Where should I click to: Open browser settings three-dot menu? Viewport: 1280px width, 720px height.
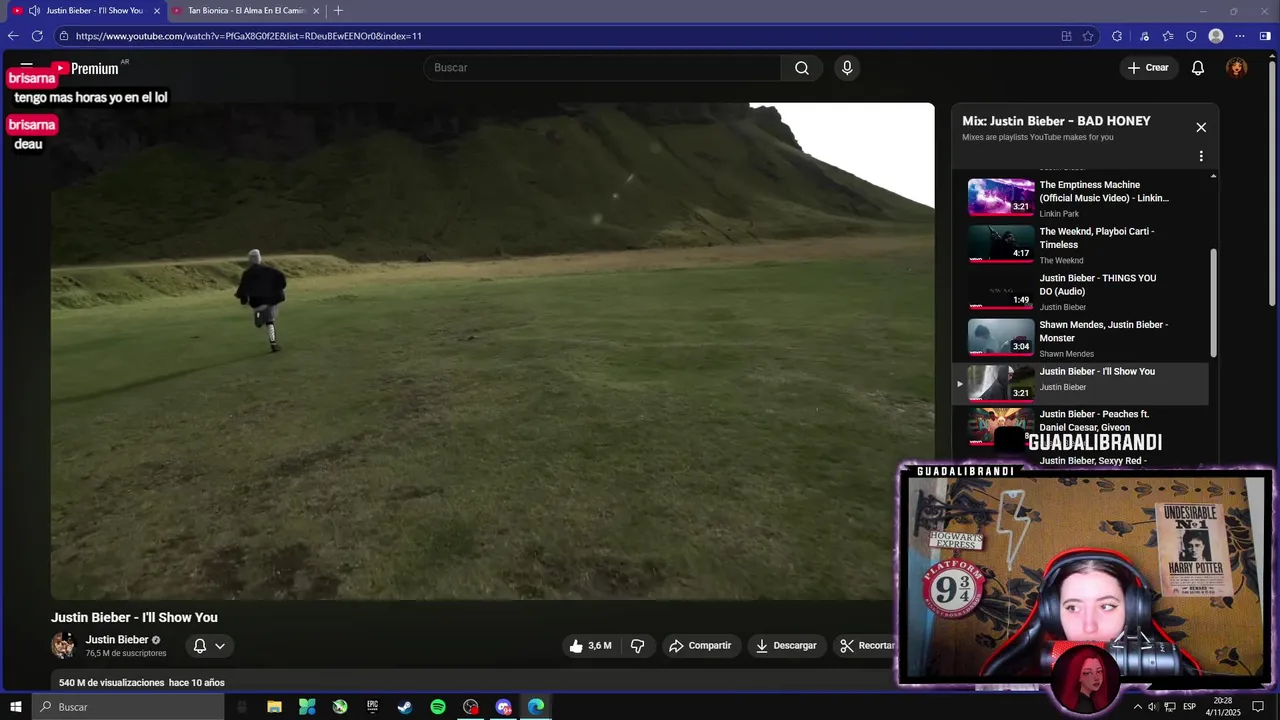tap(1241, 36)
